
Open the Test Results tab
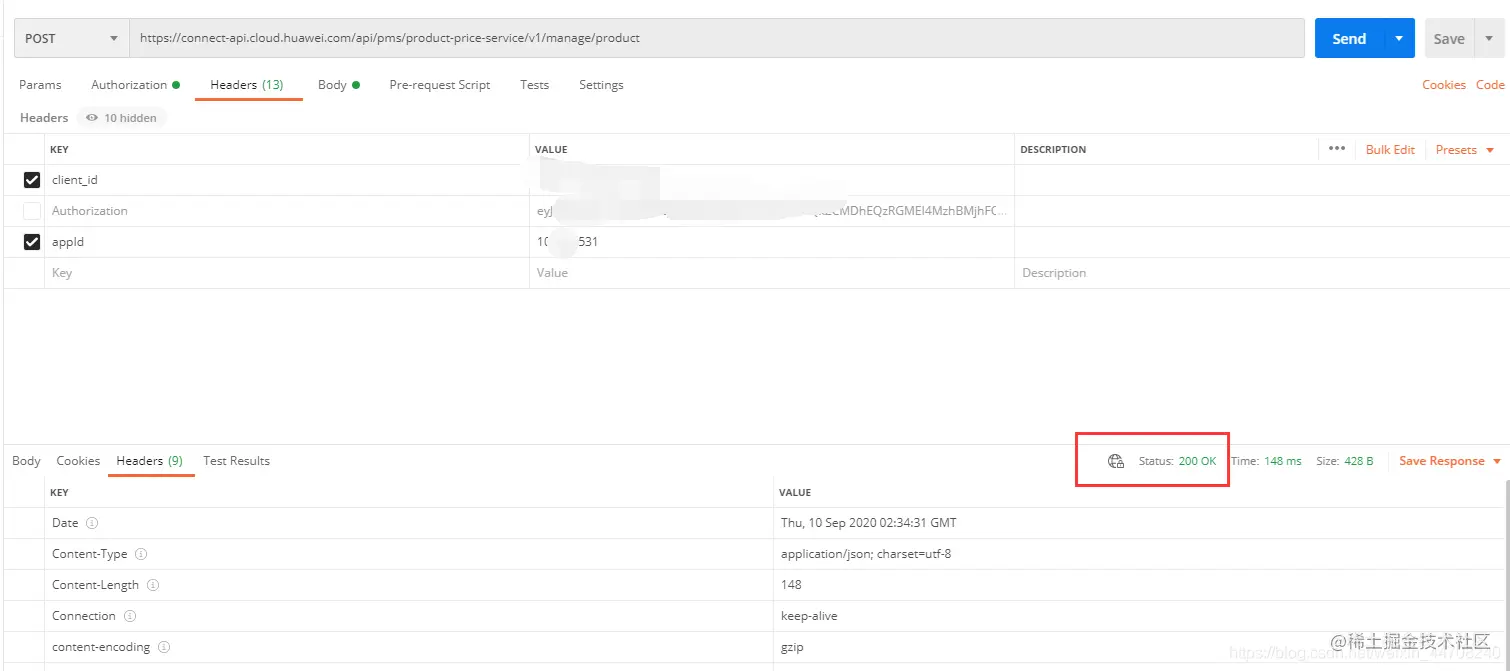click(x=236, y=461)
